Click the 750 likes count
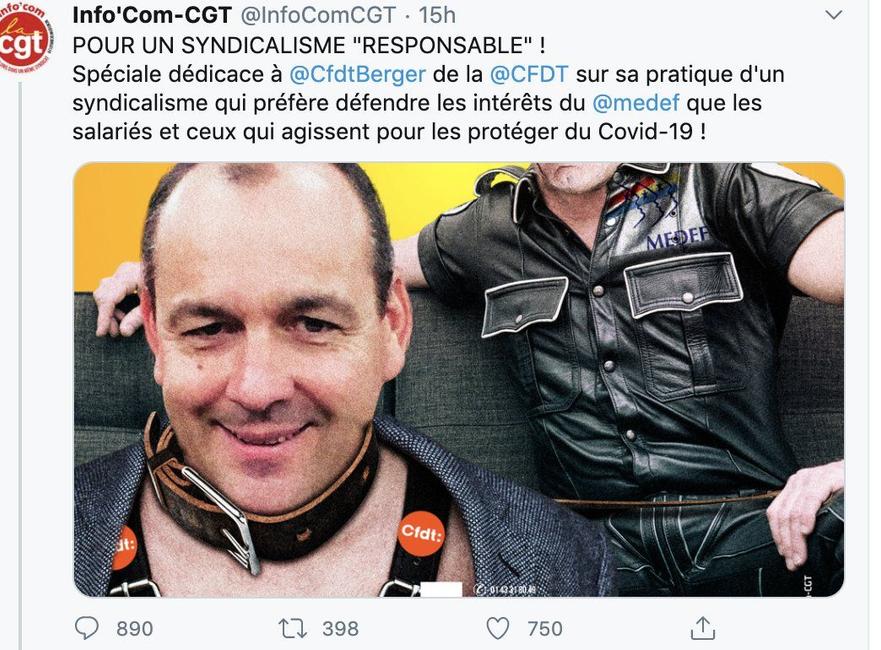This screenshot has width=881, height=650. point(544,629)
